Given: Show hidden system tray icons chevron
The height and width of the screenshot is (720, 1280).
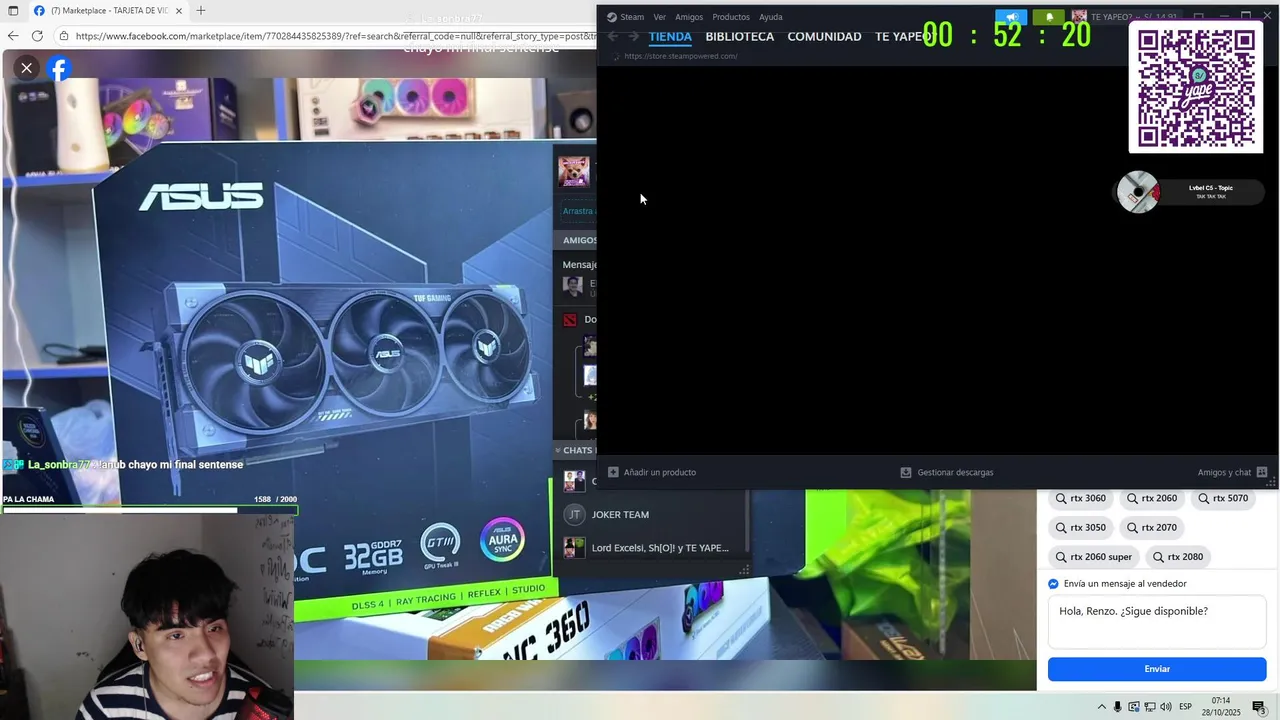Looking at the screenshot, I should point(1102,707).
